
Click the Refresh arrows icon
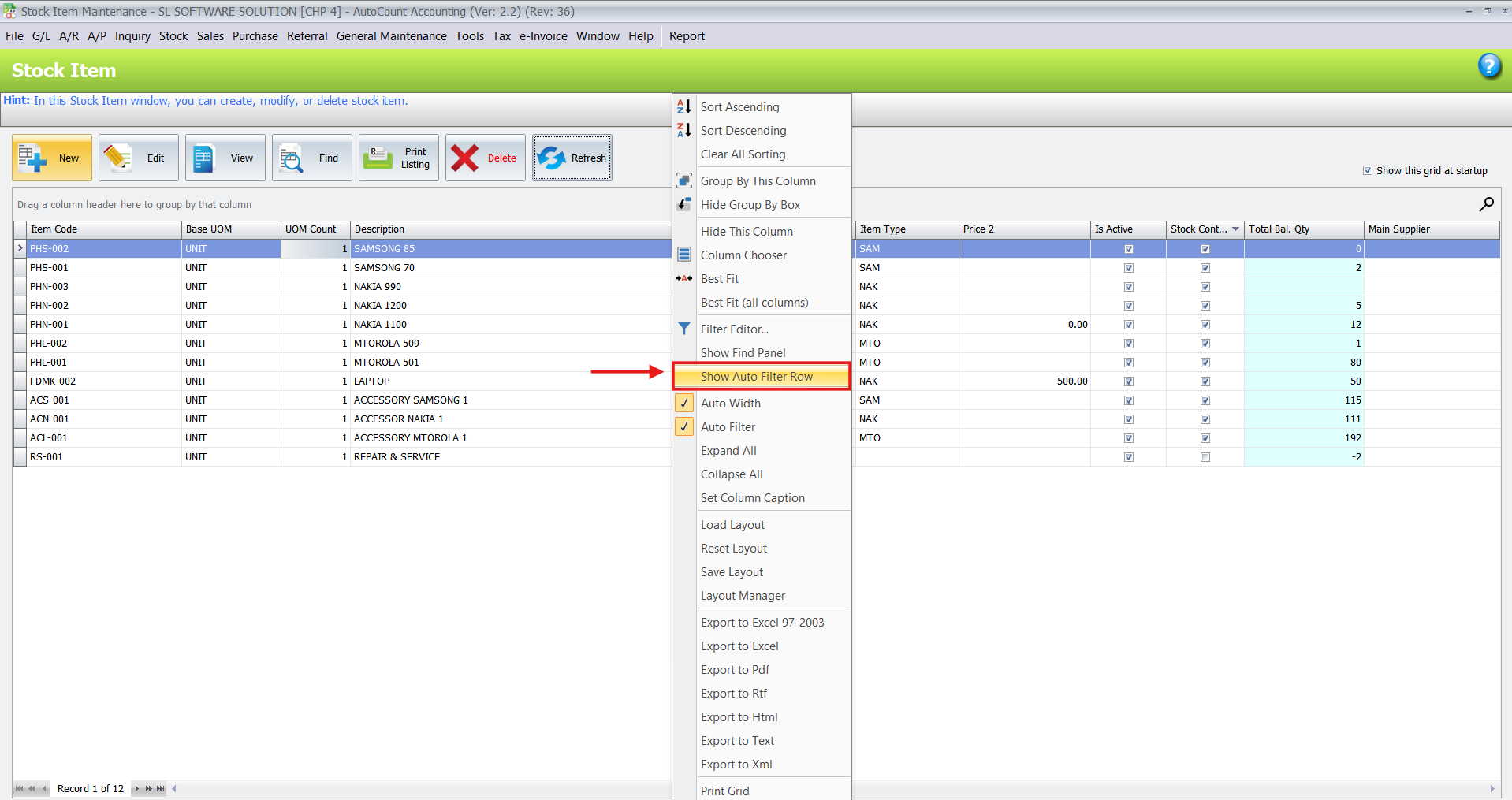click(x=552, y=158)
